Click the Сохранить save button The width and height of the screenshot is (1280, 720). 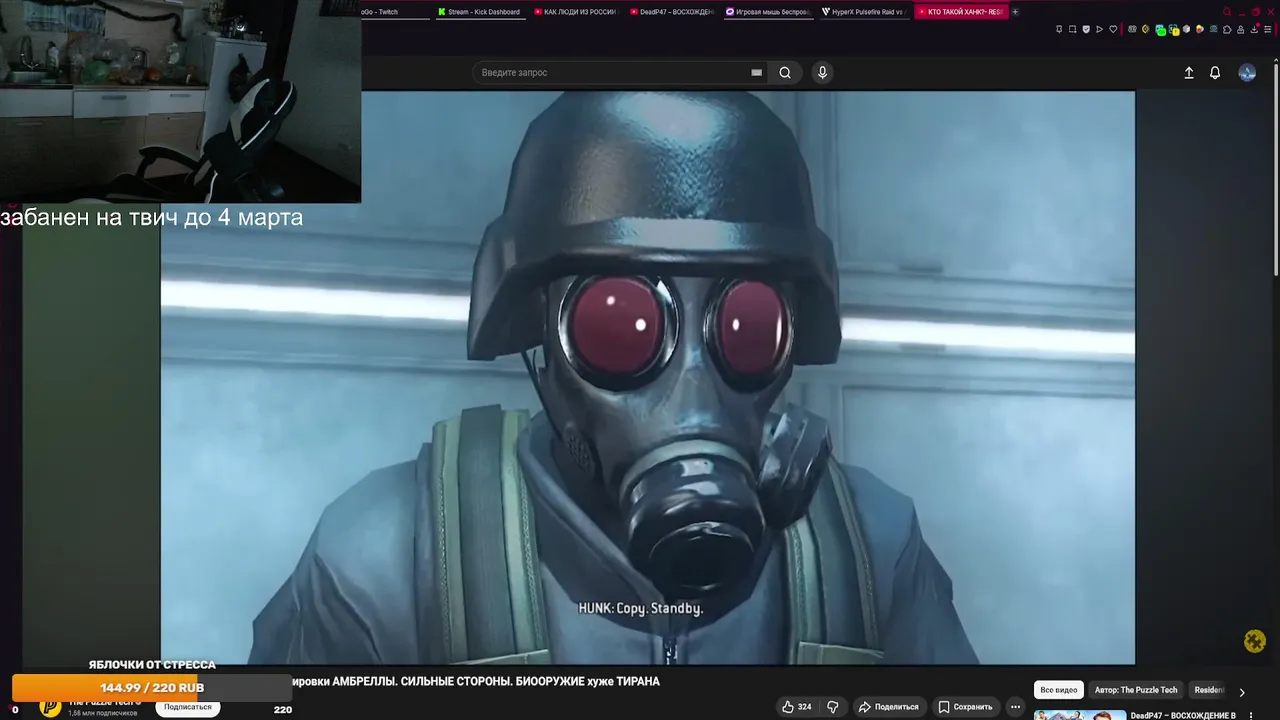coord(965,707)
